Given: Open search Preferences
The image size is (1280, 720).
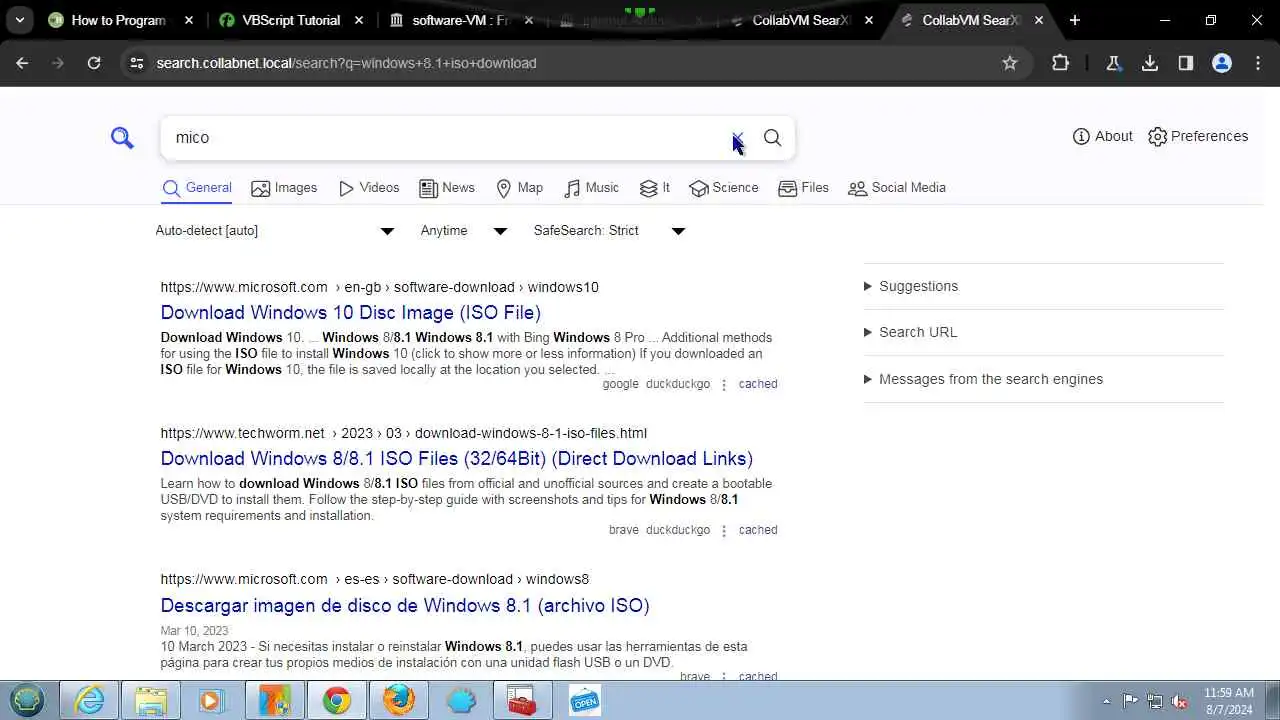Looking at the screenshot, I should 1197,136.
